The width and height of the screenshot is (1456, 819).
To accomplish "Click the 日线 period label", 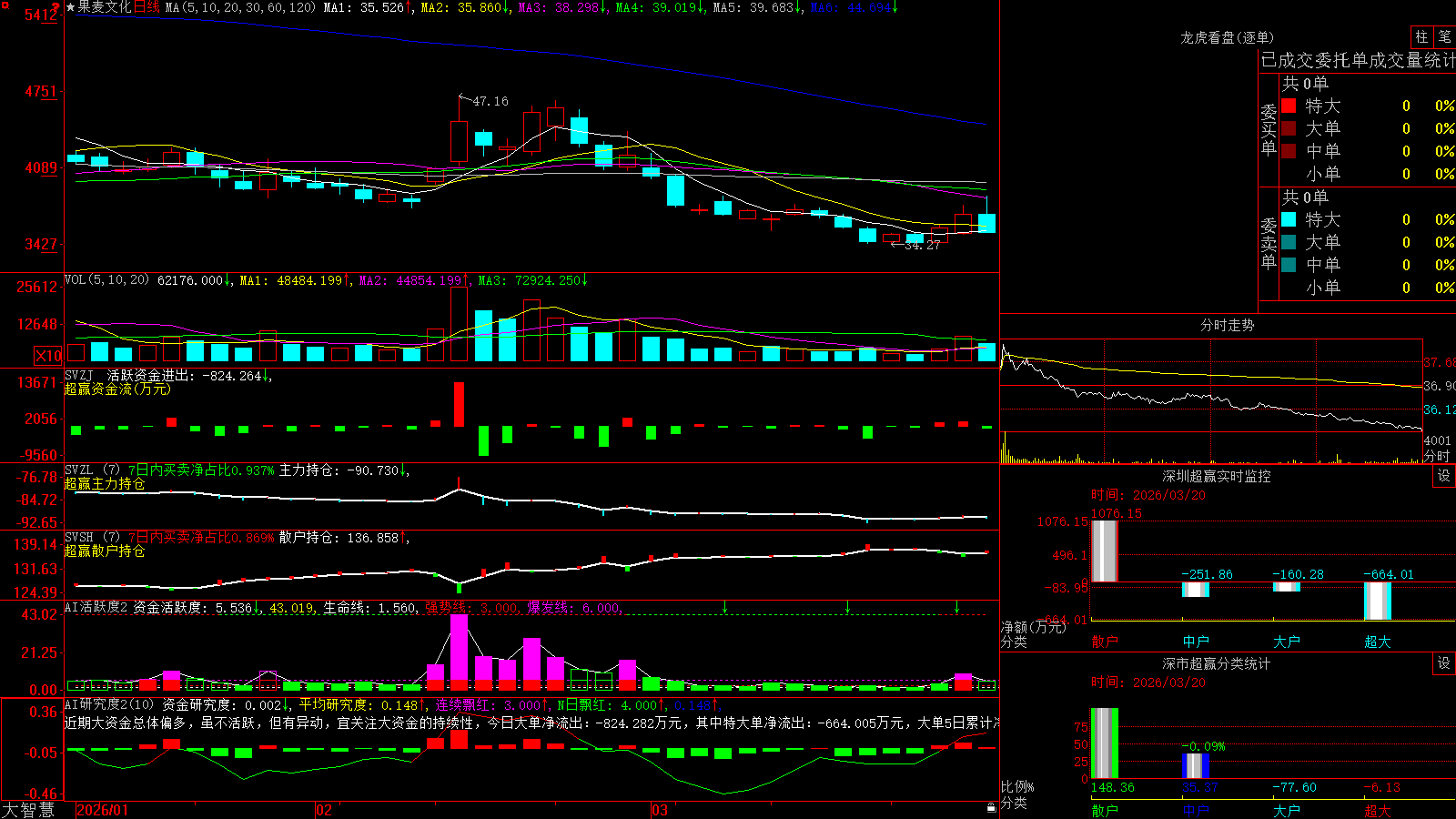I will [147, 7].
